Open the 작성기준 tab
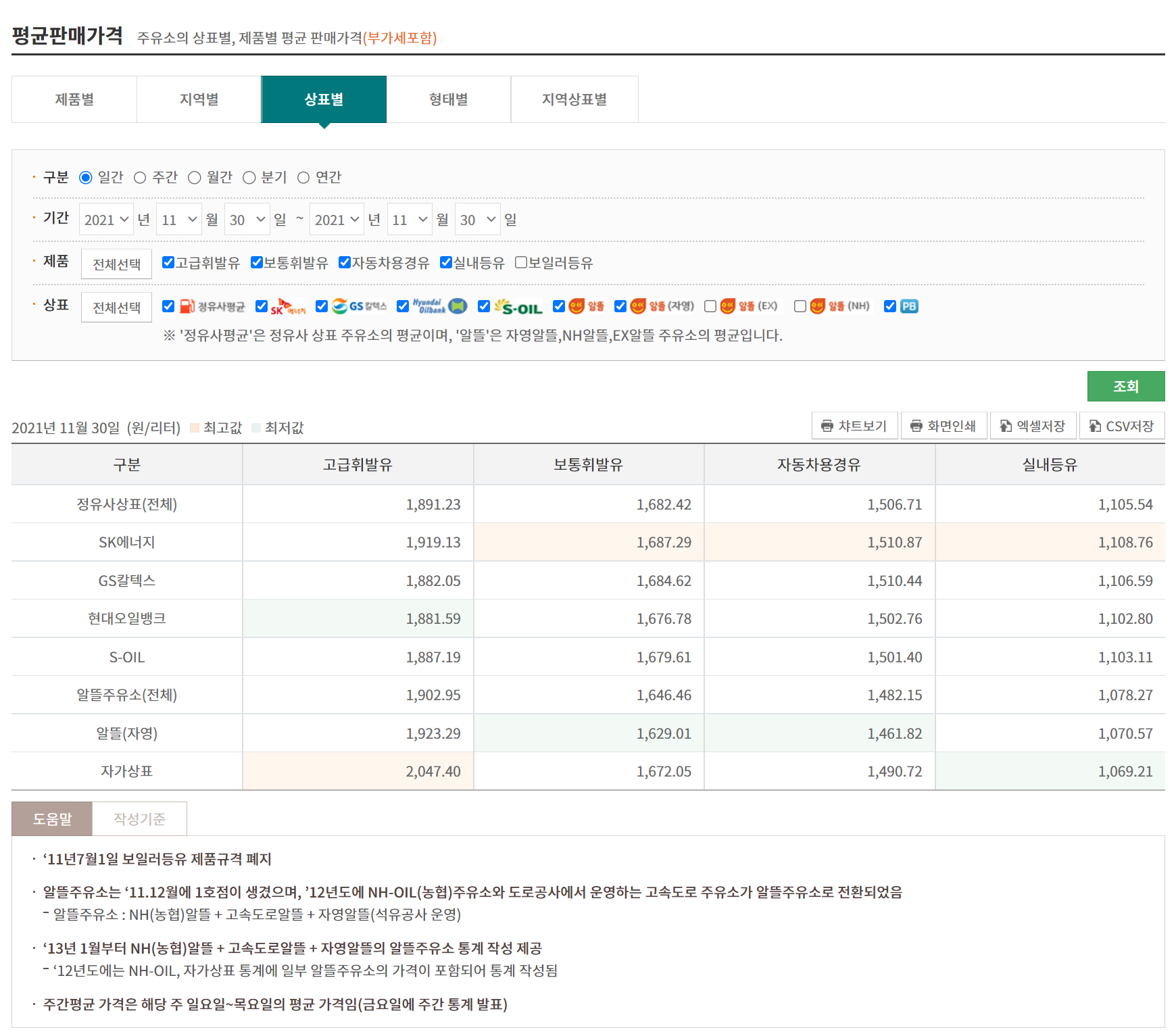Screen dimensions: 1176x1030 139,819
